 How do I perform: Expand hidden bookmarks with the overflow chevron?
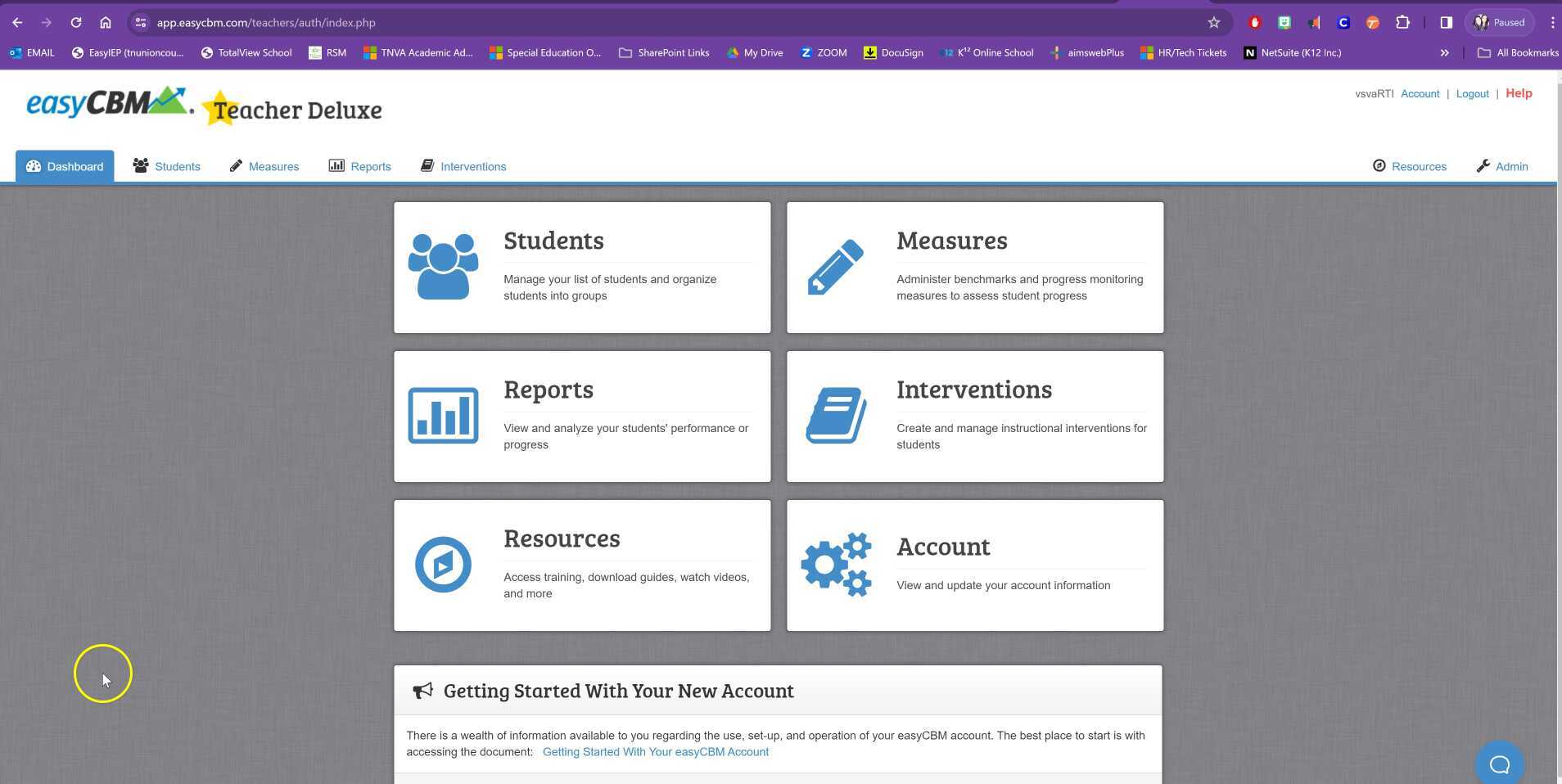pos(1445,52)
